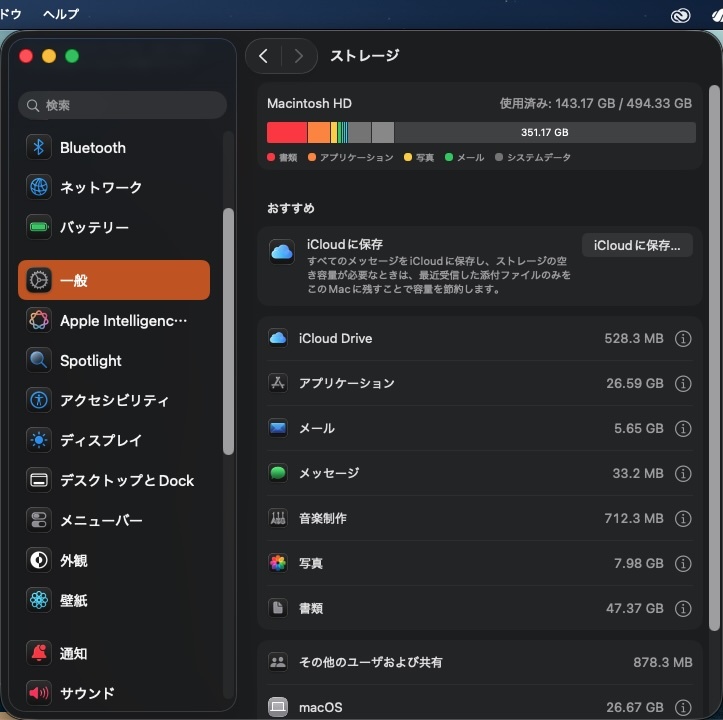The width and height of the screenshot is (723, 720).
Task: Click the 検索 search field
Action: (x=123, y=105)
